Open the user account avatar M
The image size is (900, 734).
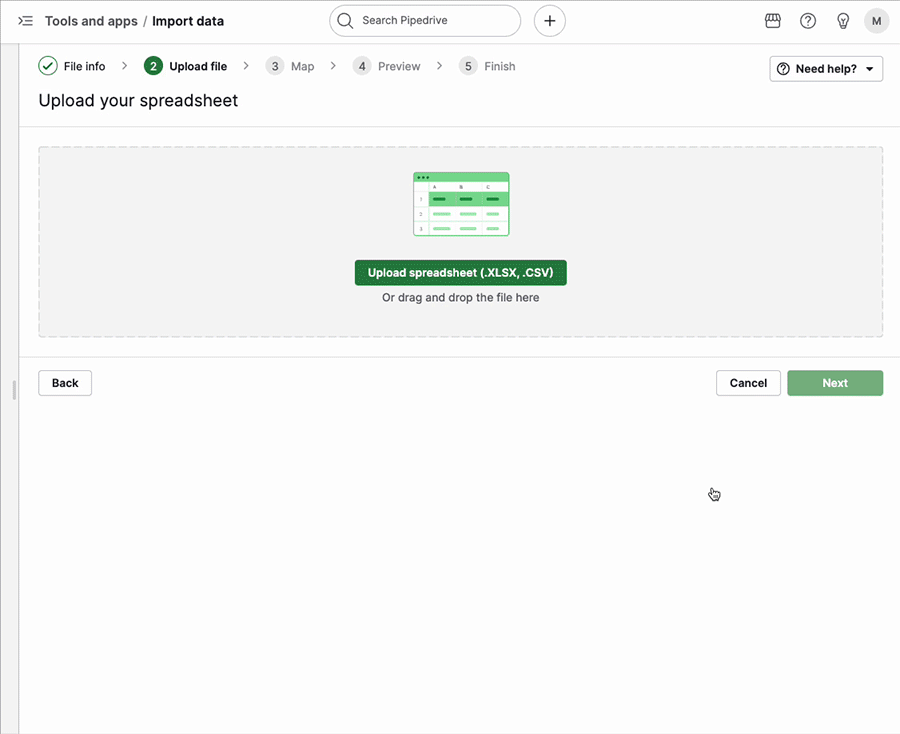click(877, 21)
